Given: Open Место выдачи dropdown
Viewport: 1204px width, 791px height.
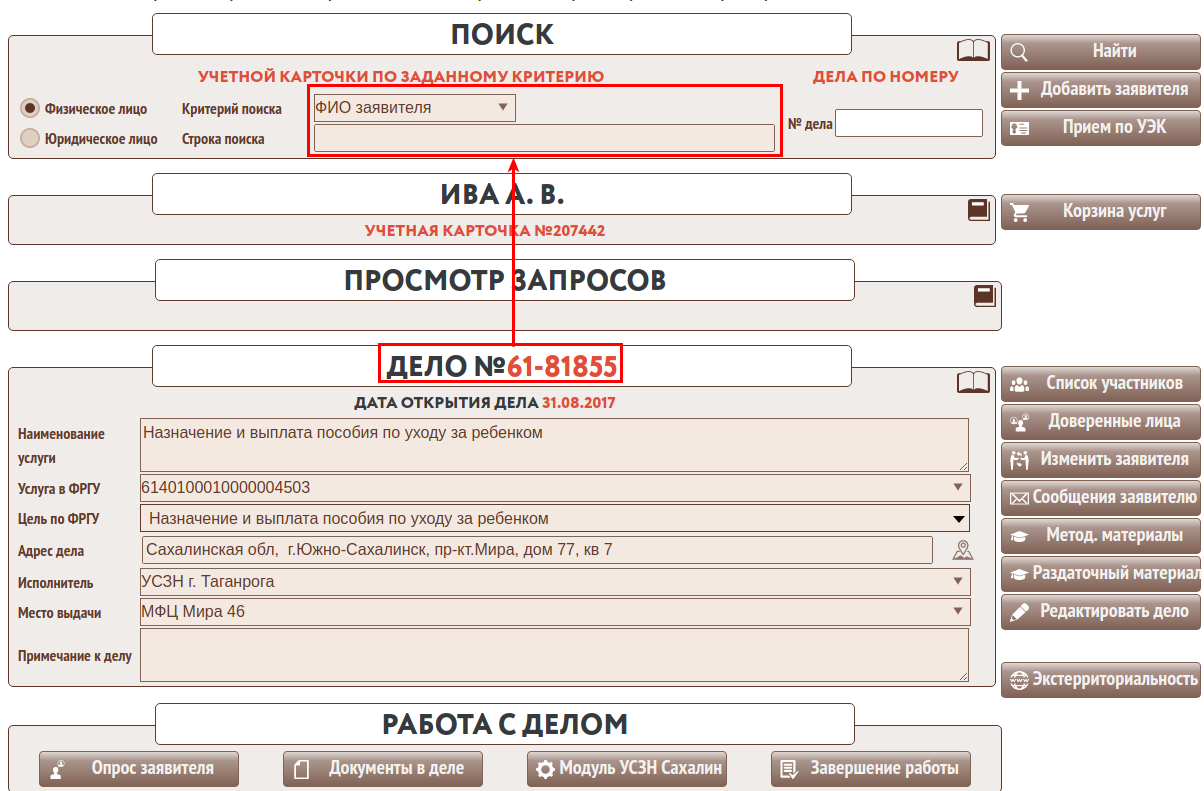Looking at the screenshot, I should 555,612.
